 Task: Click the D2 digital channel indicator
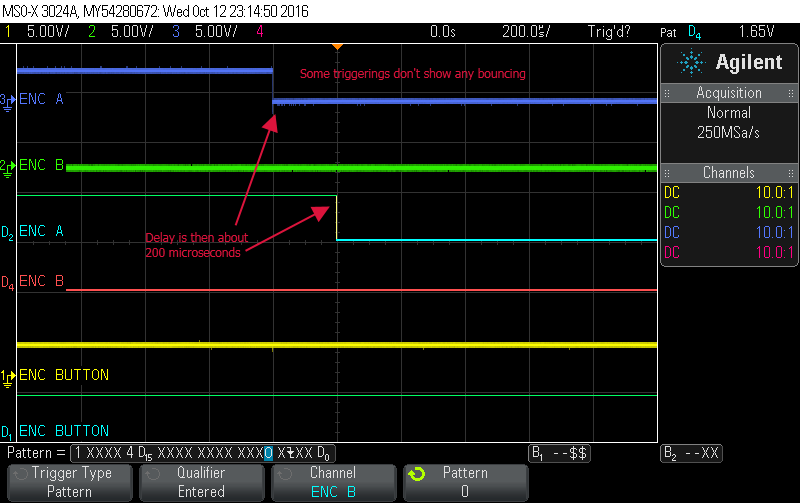[x=7, y=233]
